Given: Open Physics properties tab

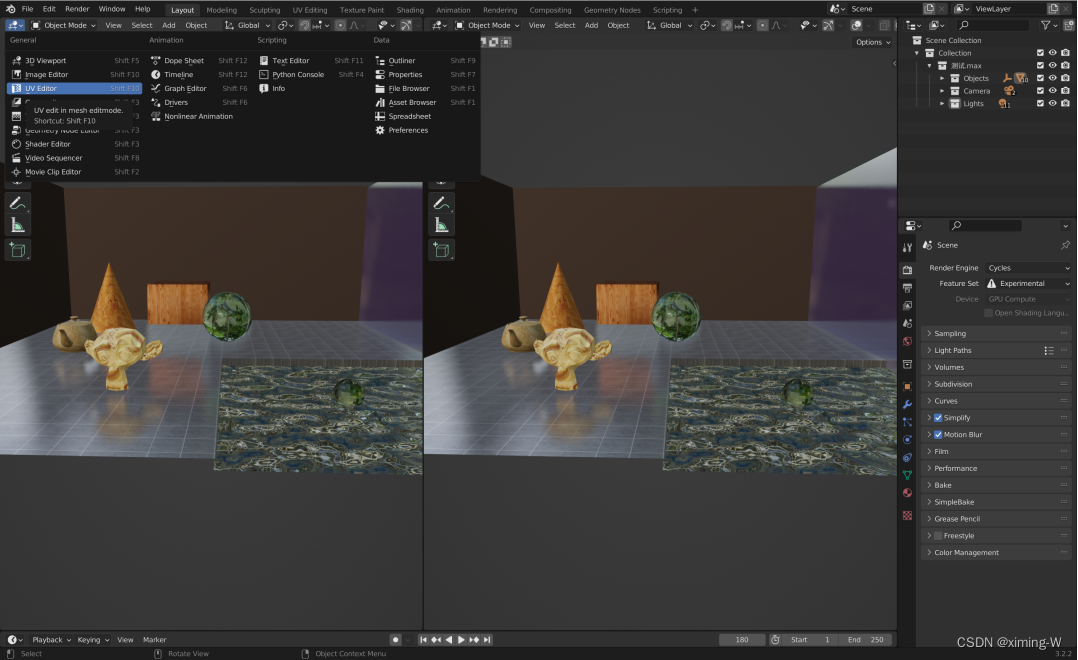Looking at the screenshot, I should point(908,439).
